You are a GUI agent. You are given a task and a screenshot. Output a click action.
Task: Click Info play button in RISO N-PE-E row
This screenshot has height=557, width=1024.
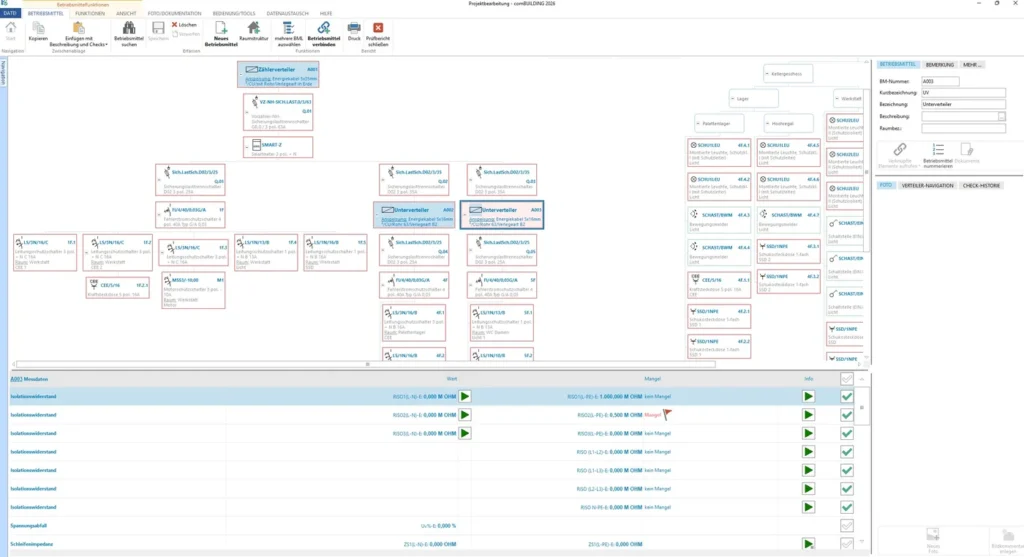coord(808,507)
